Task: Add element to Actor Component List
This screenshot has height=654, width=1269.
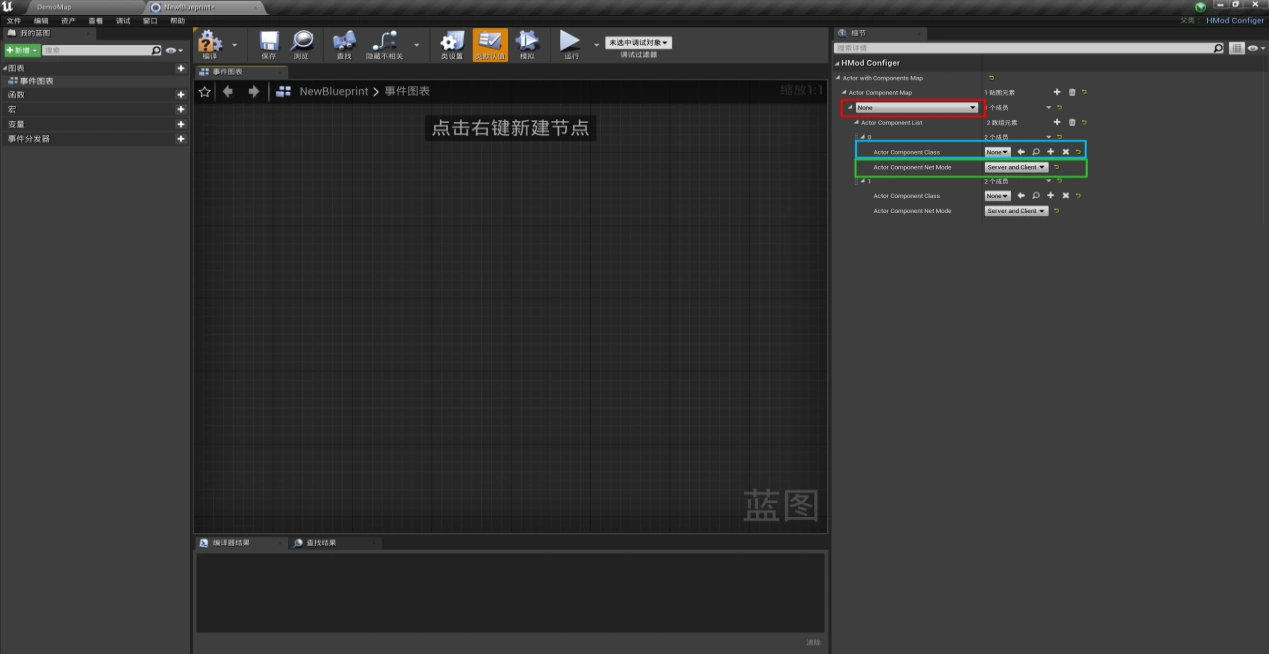Action: tap(1057, 122)
